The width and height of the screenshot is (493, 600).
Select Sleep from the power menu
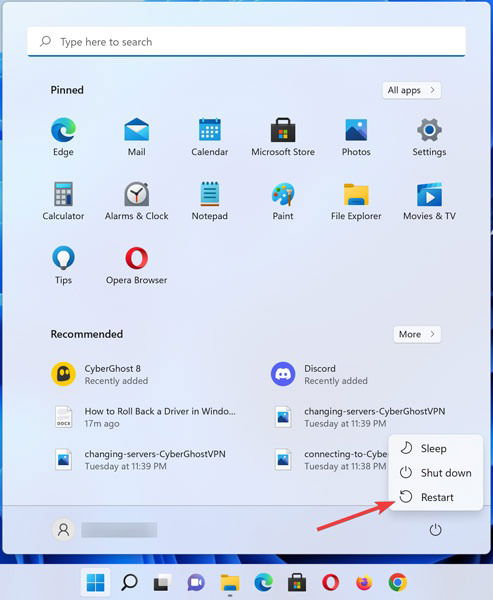pyautogui.click(x=436, y=448)
